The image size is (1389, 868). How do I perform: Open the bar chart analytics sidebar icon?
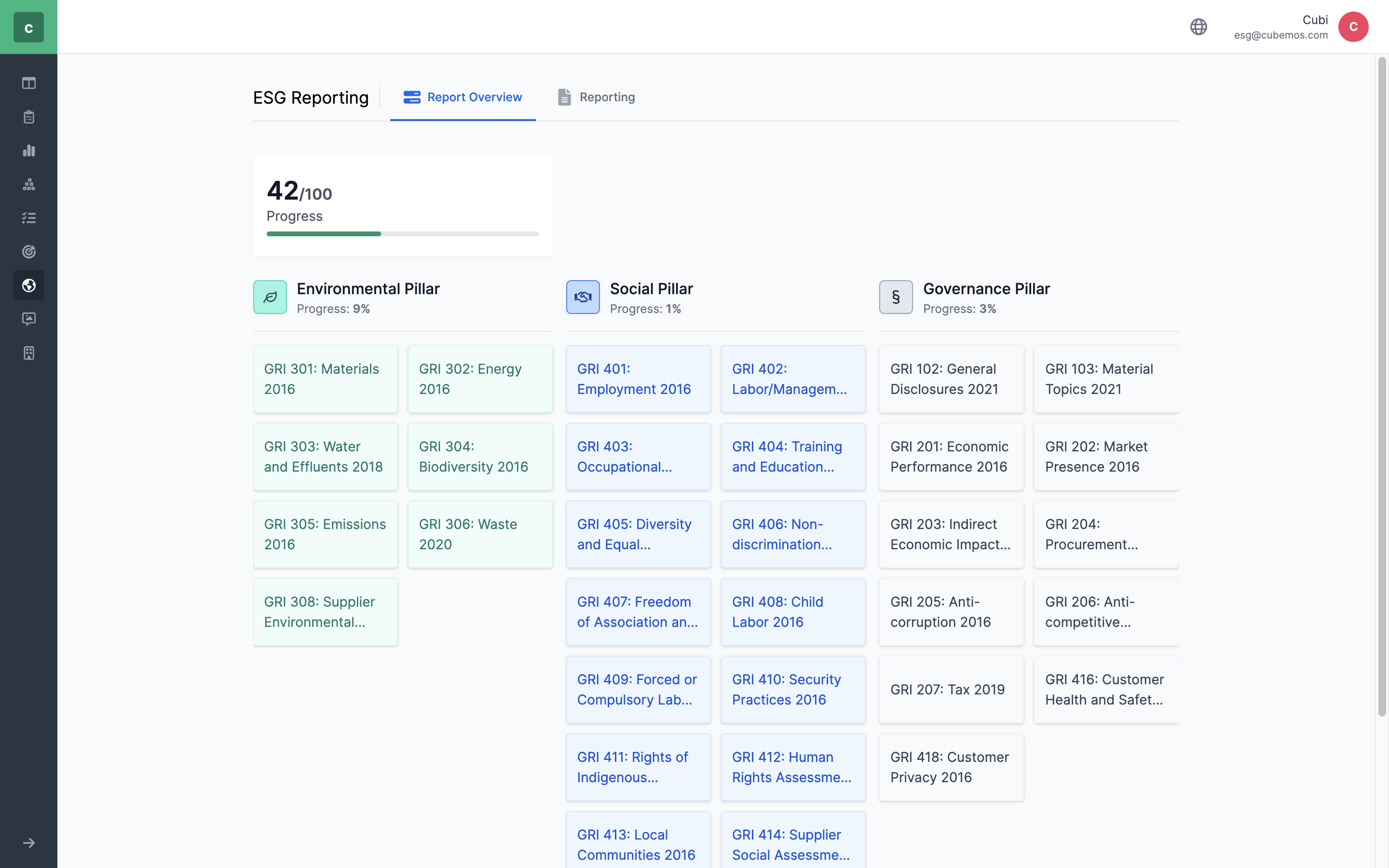click(x=29, y=150)
